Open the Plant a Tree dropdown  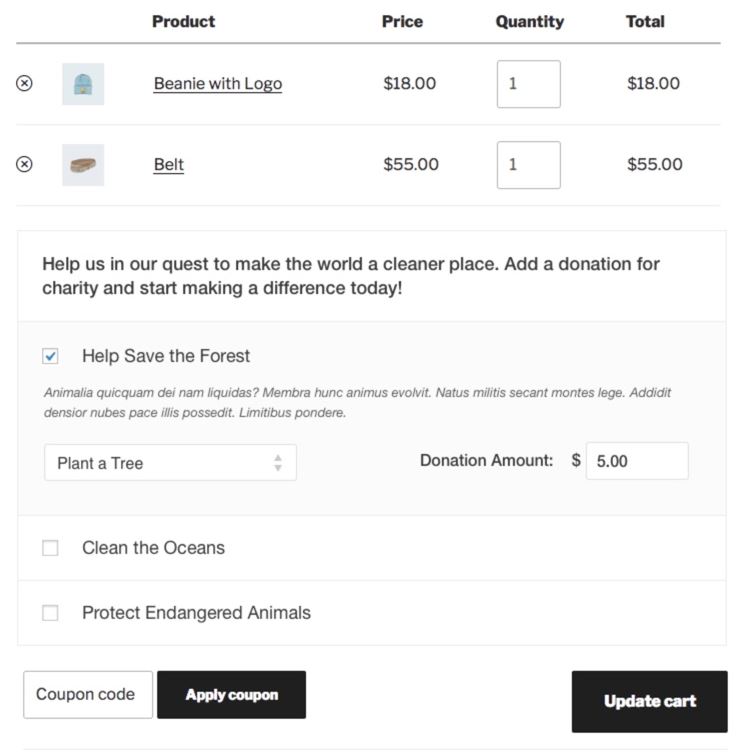coord(171,462)
